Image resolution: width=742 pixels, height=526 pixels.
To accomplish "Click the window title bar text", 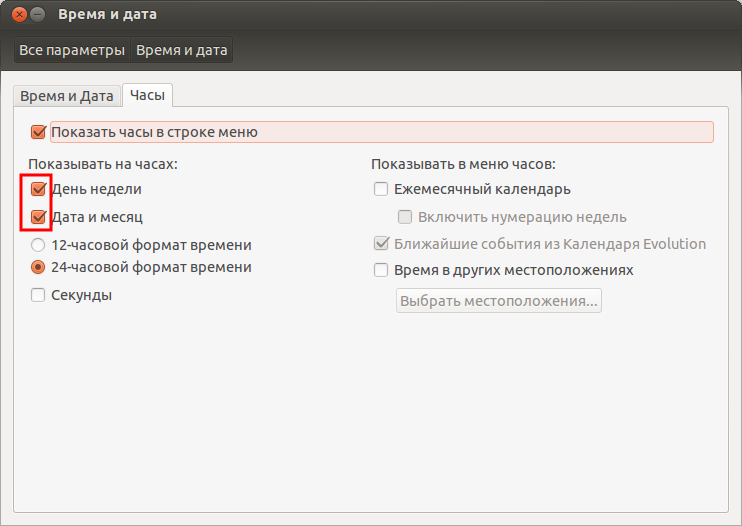I will click(x=107, y=15).
